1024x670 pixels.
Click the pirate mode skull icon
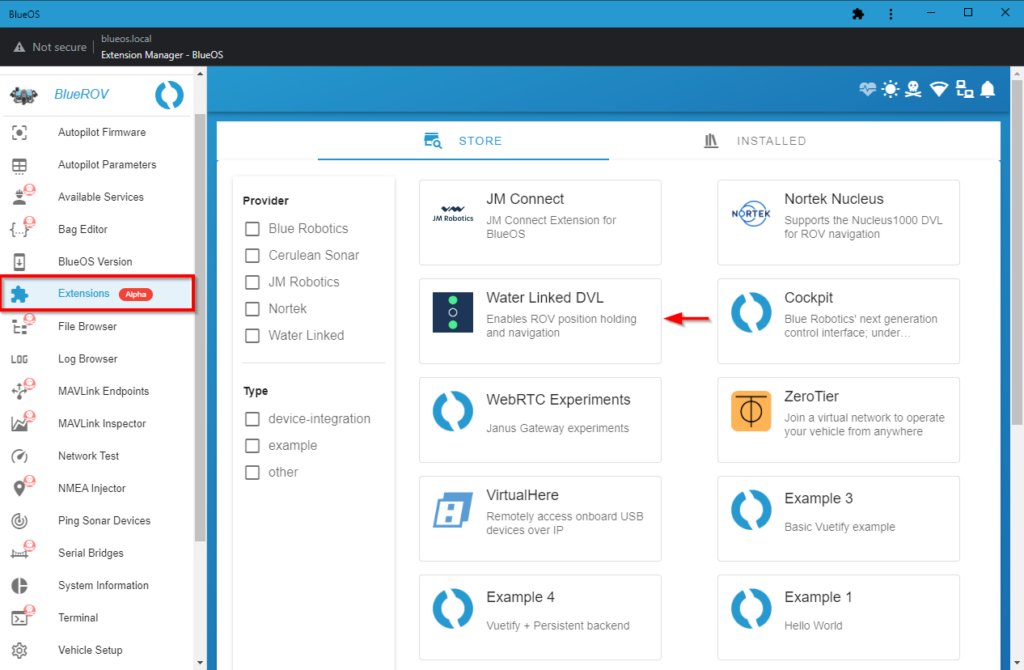coord(914,90)
